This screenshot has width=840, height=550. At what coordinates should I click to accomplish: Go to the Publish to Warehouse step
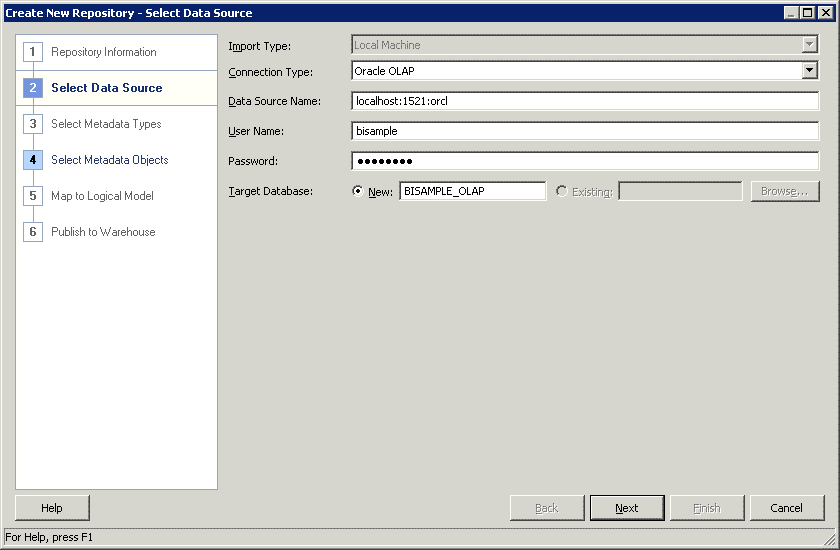click(x=103, y=231)
